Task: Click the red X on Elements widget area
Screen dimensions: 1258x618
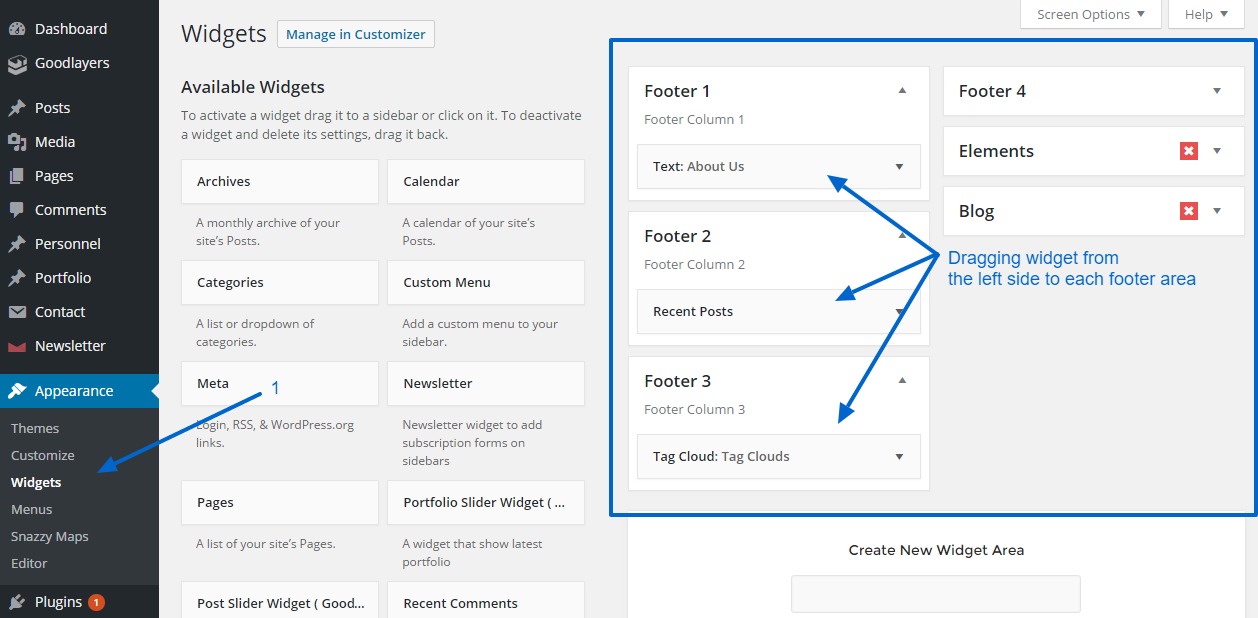Action: [1188, 151]
